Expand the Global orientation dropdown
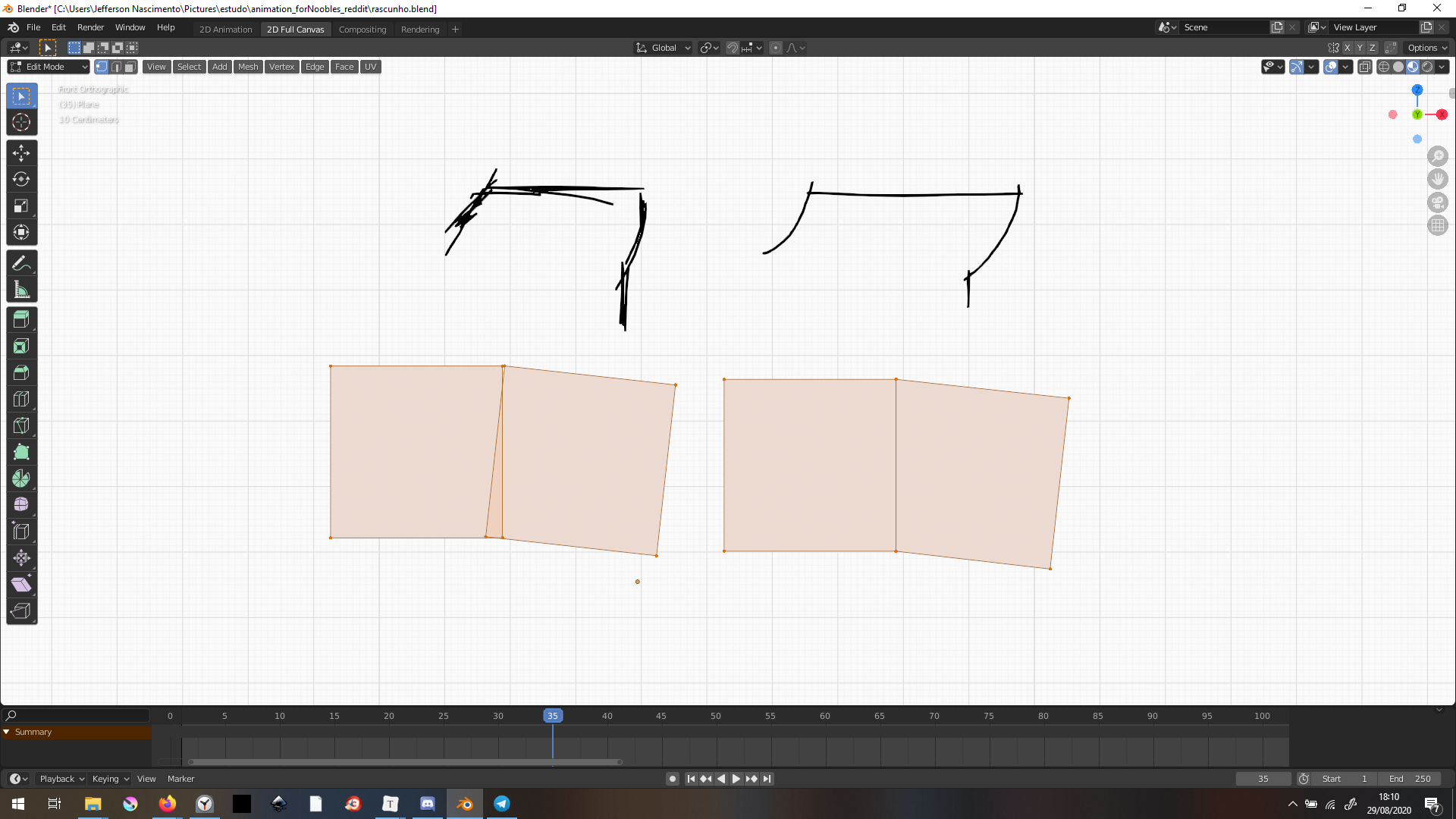 click(x=663, y=48)
